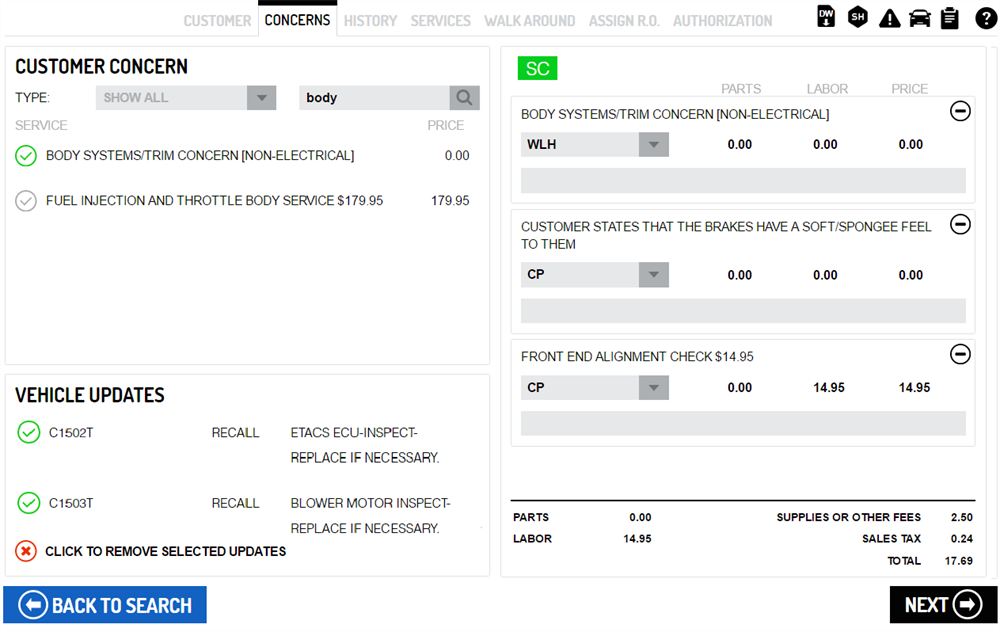Image resolution: width=1000 pixels, height=632 pixels.
Task: Uncheck Body Systems/Trim Concern service
Action: [x=26, y=156]
